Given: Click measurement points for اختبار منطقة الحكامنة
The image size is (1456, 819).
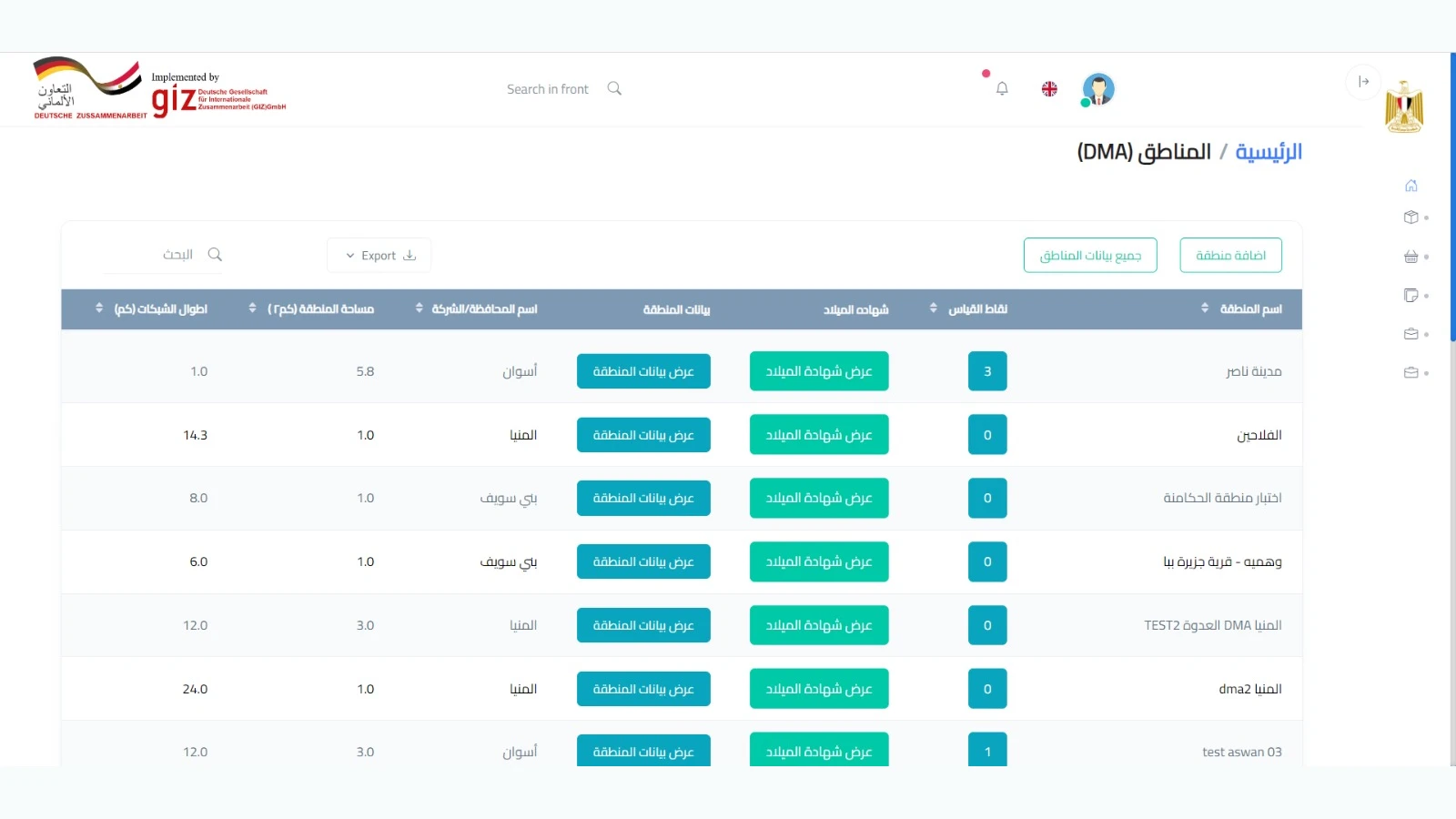Looking at the screenshot, I should (987, 498).
